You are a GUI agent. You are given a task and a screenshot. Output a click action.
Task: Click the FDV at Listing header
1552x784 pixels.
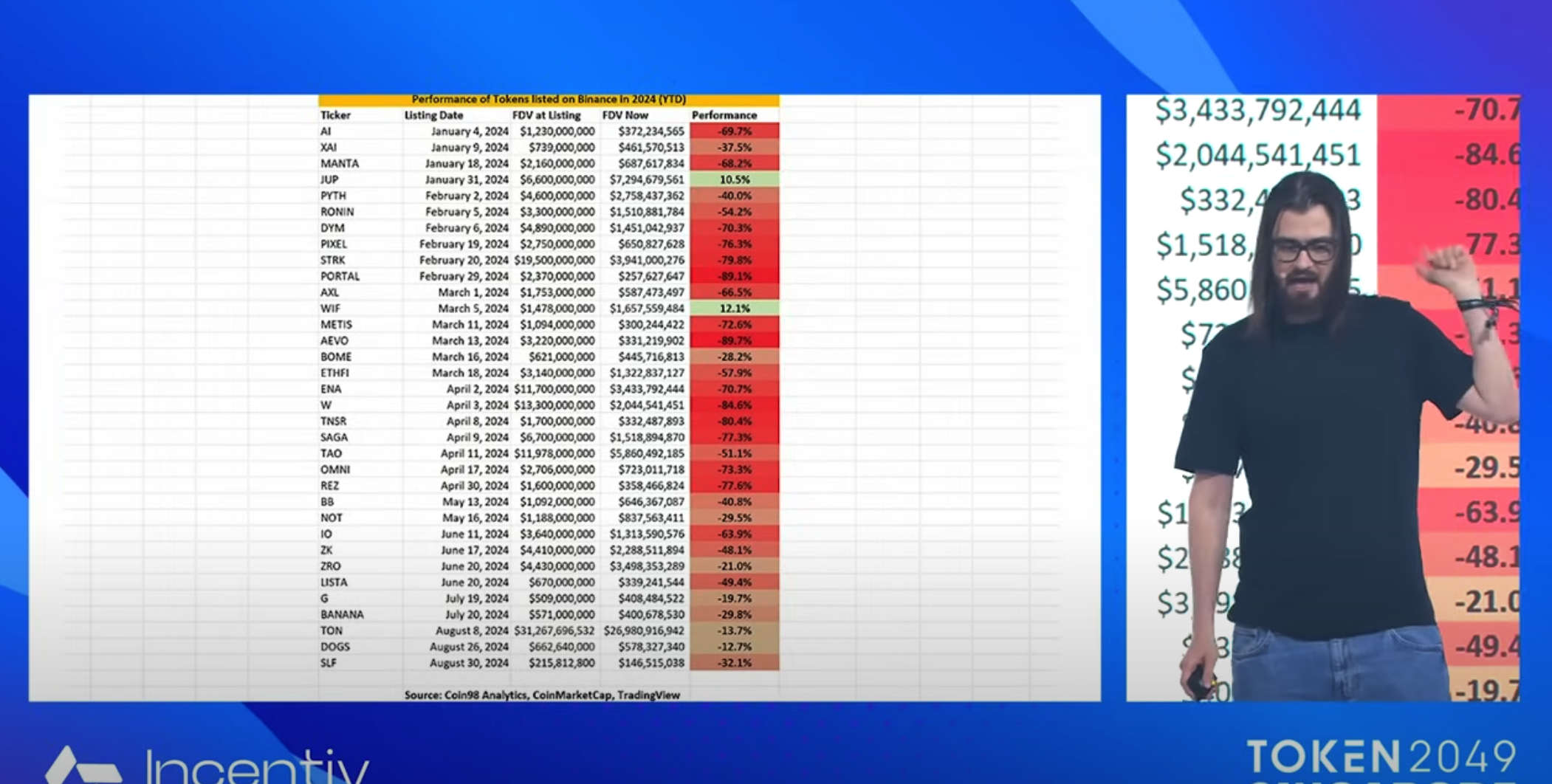pyautogui.click(x=546, y=115)
